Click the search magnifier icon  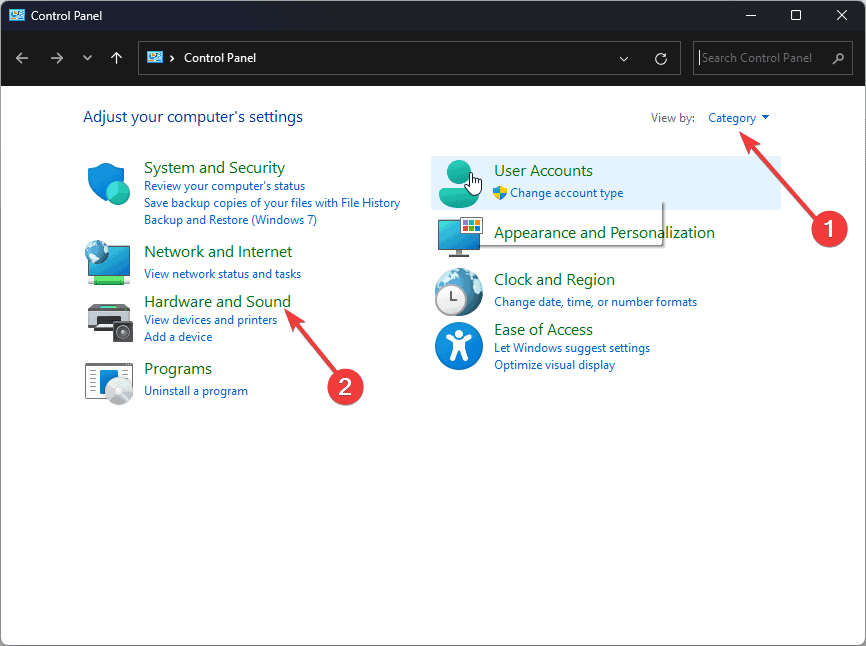pyautogui.click(x=838, y=58)
